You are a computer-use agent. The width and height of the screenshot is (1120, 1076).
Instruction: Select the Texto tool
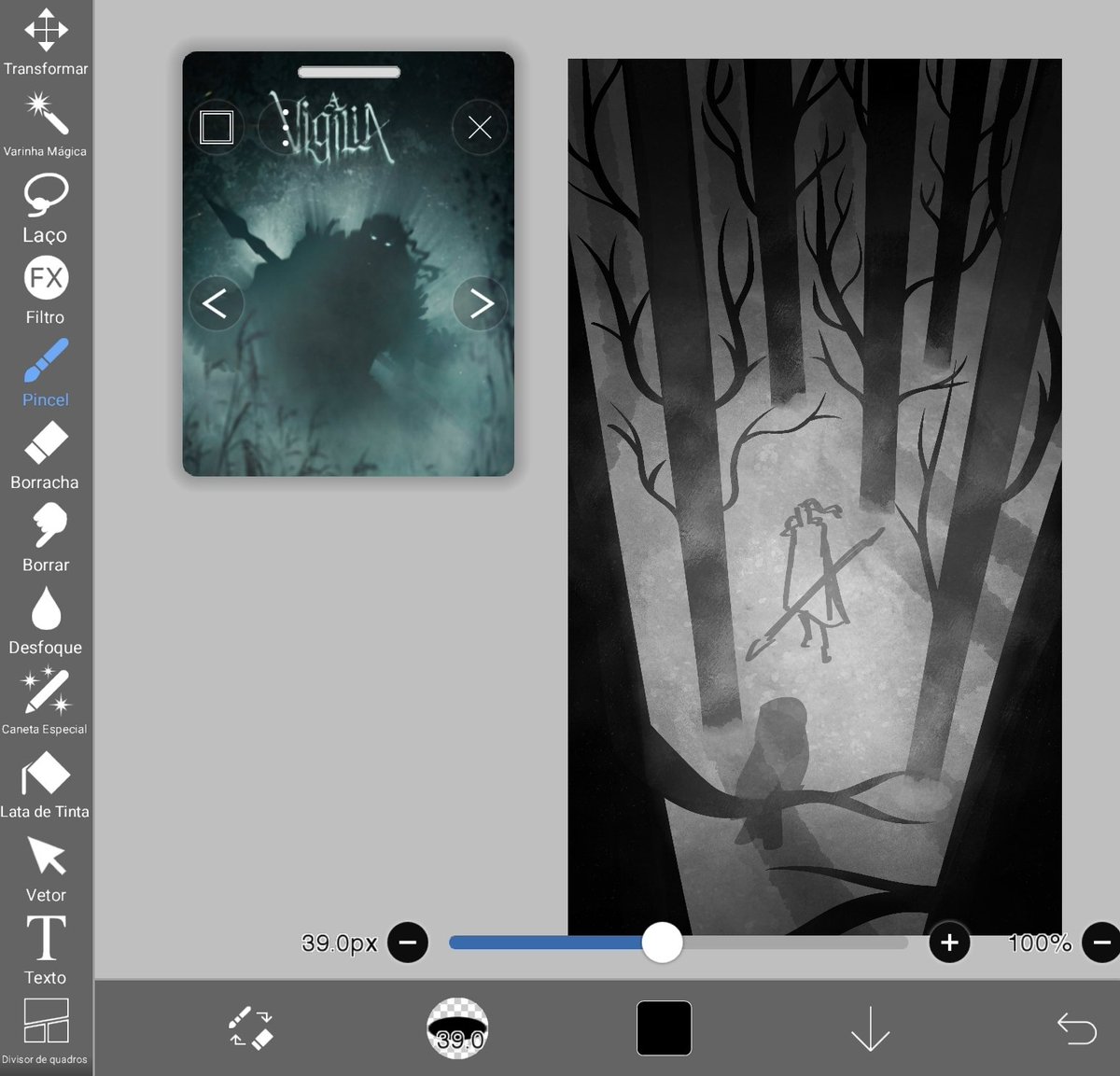point(45,950)
